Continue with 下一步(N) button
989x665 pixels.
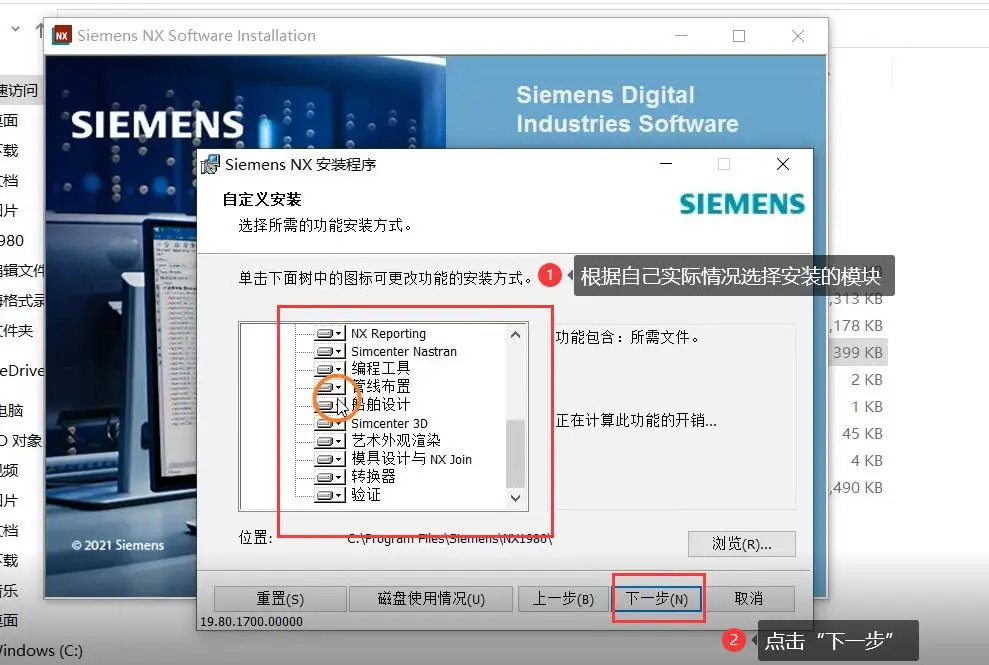pyautogui.click(x=657, y=599)
